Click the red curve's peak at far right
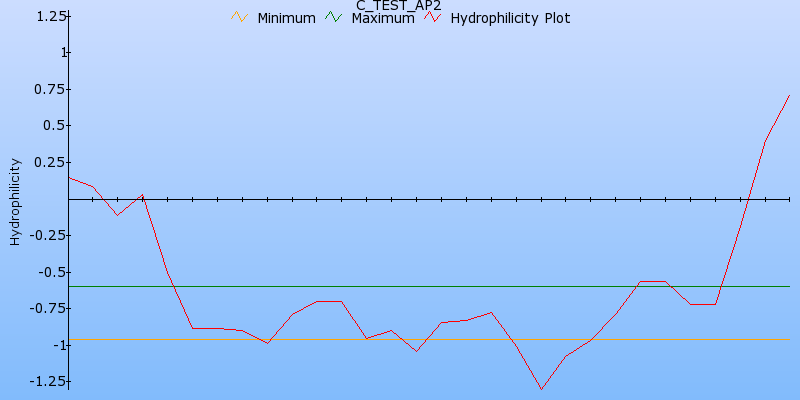Image resolution: width=800 pixels, height=400 pixels. click(x=789, y=96)
